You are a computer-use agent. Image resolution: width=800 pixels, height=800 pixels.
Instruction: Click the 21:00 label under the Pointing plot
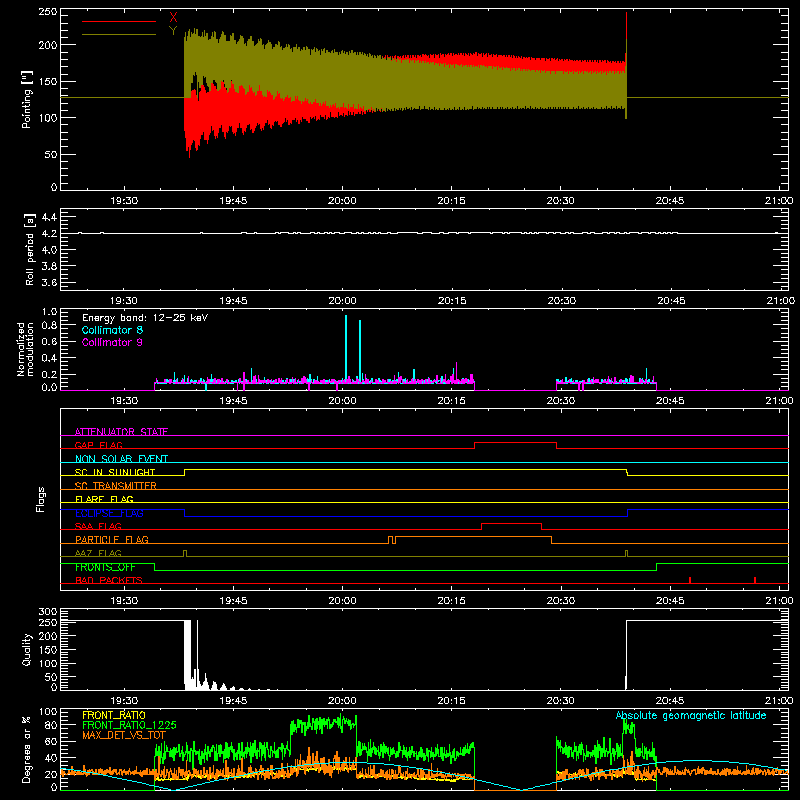779,201
